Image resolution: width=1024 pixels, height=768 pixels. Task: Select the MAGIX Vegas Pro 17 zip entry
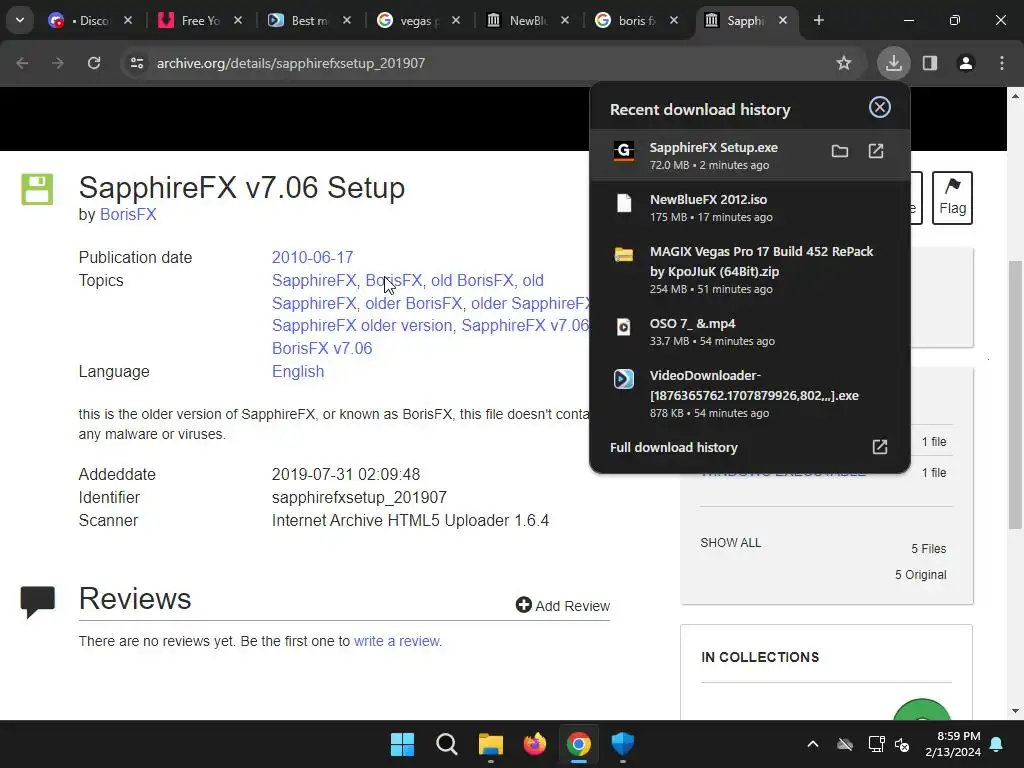749,269
